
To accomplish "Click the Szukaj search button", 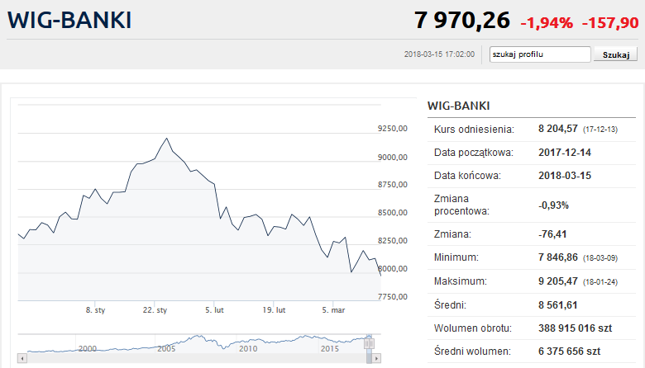I will point(616,55).
